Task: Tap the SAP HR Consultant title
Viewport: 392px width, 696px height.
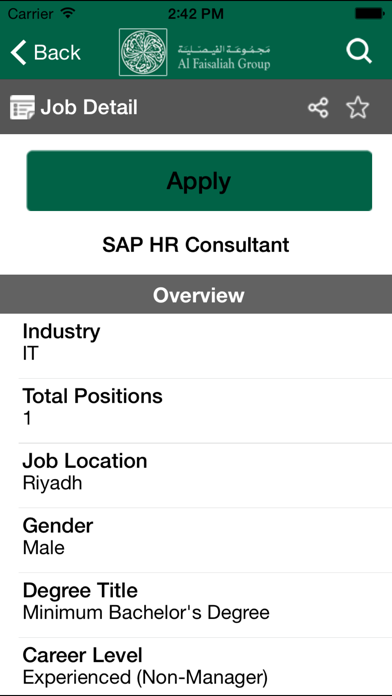Action: click(x=196, y=245)
